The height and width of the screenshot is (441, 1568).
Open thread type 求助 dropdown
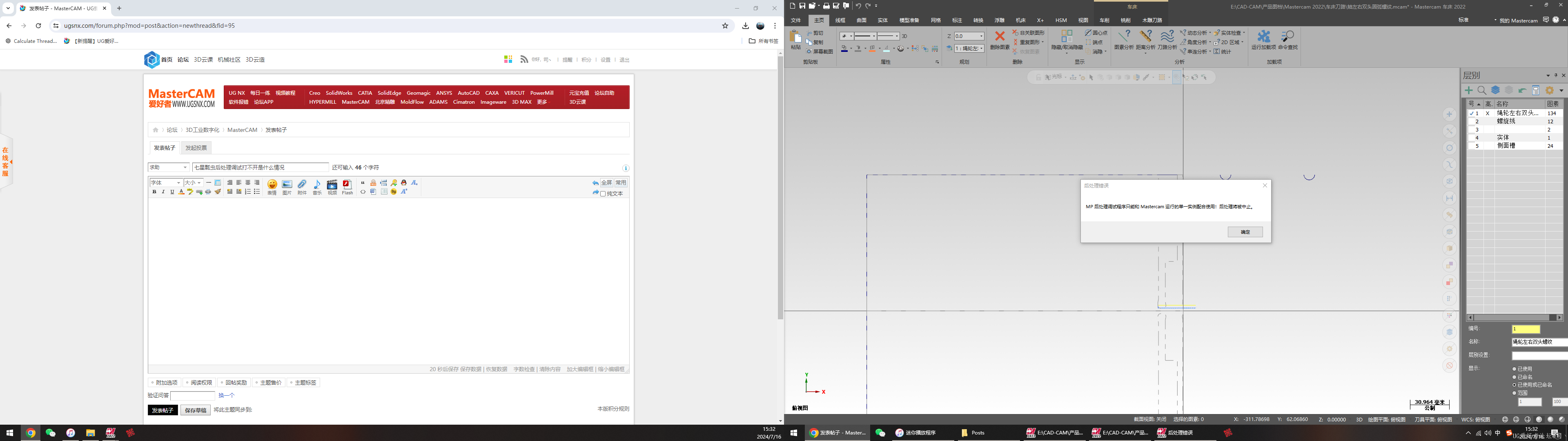pos(169,167)
